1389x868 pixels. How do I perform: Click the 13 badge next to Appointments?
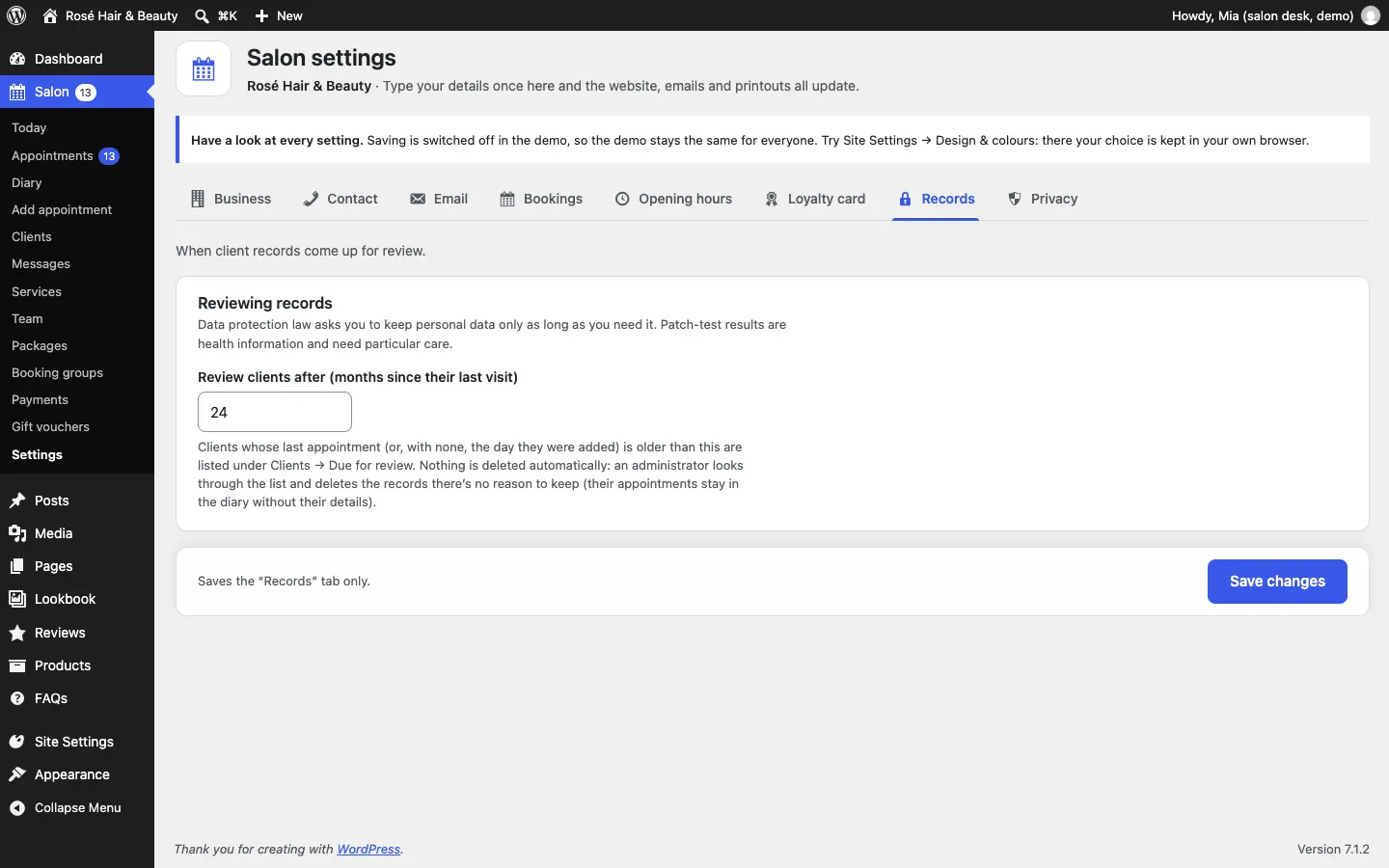(109, 156)
